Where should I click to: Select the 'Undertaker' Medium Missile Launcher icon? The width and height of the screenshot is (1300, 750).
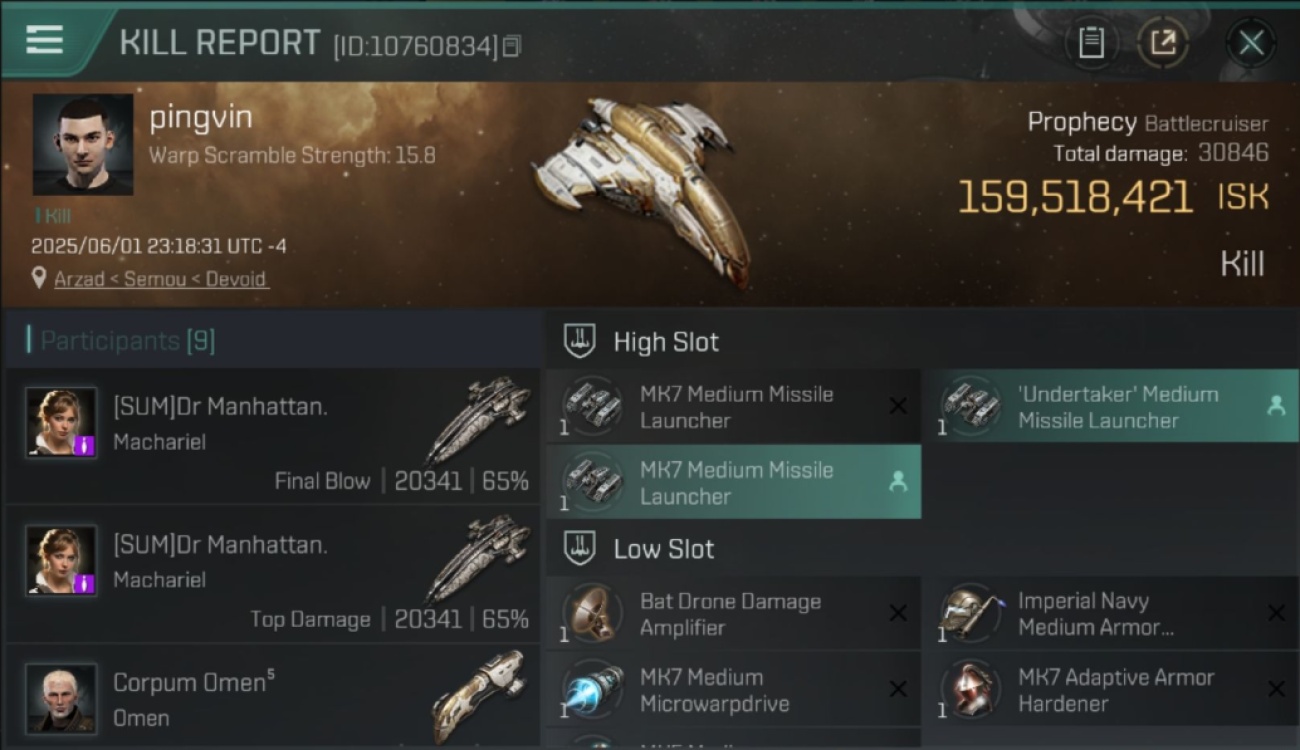[970, 407]
